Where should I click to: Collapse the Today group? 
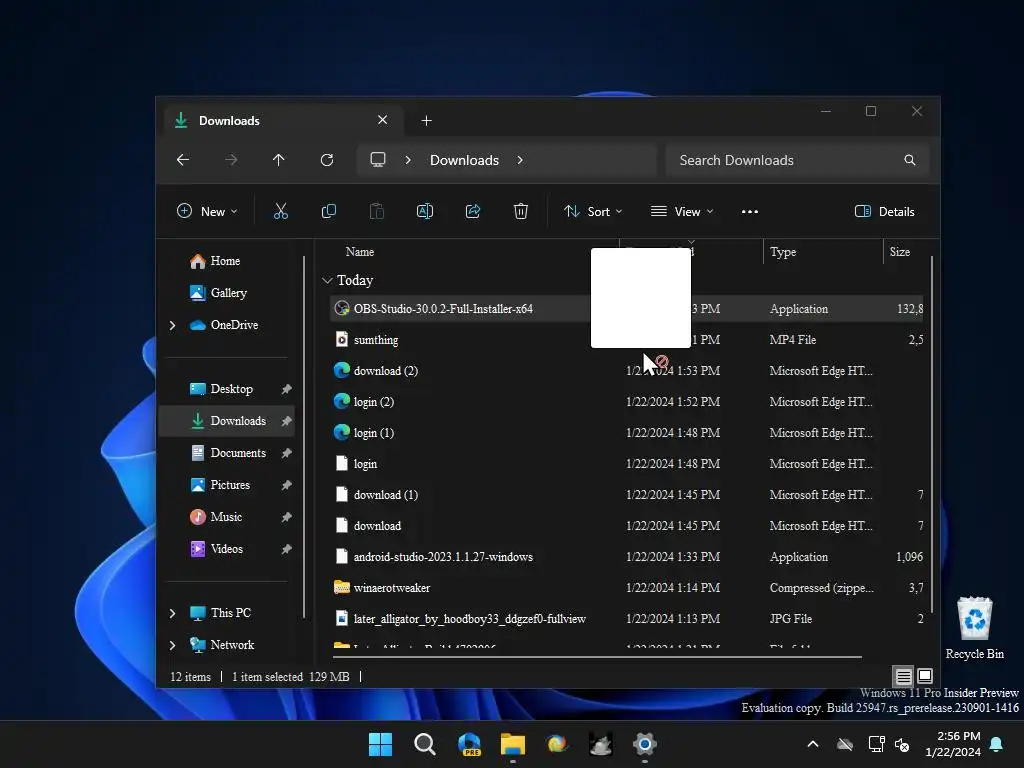[x=327, y=280]
